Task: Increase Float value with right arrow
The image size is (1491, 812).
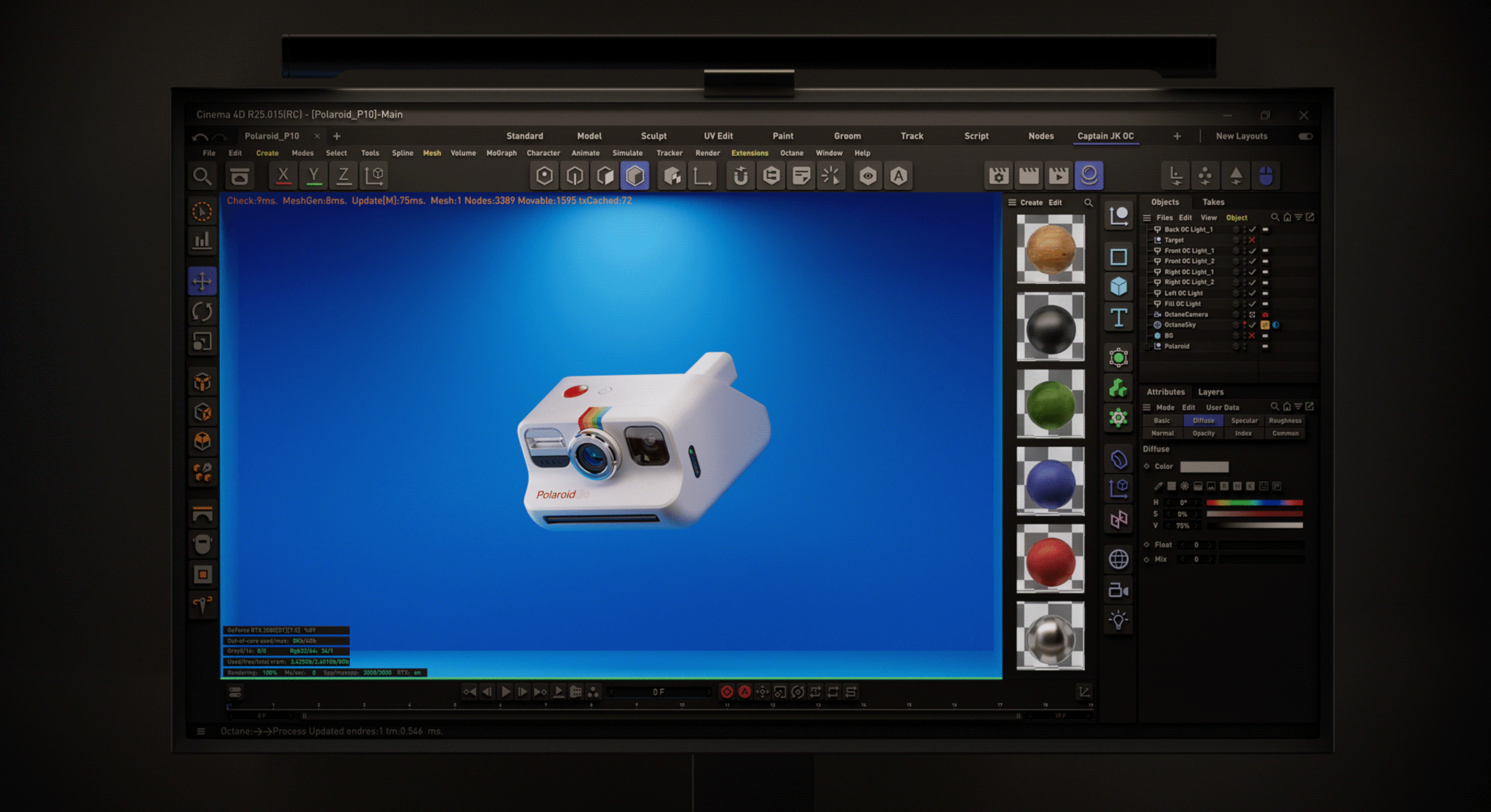Action: 1210,545
